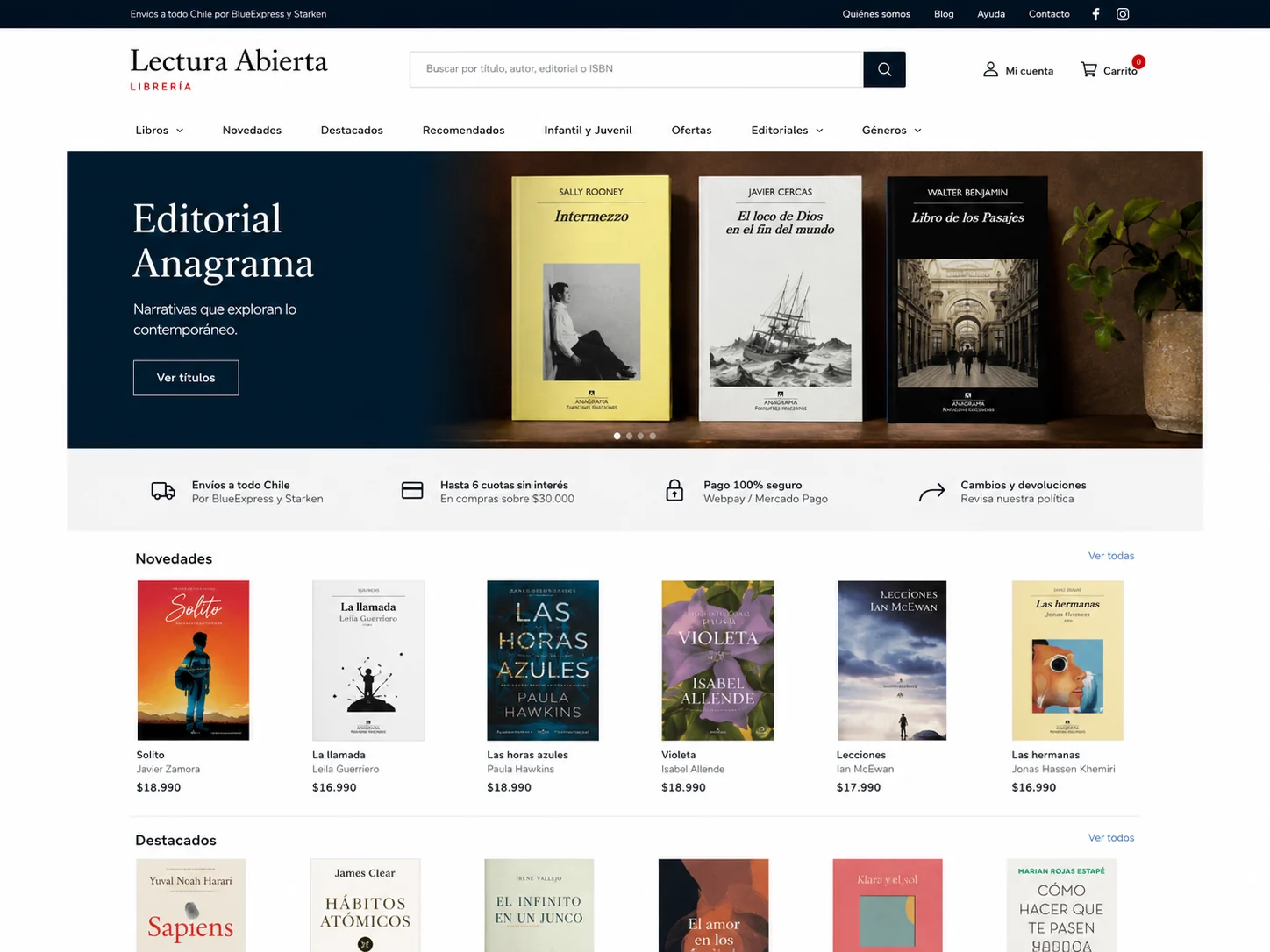The width and height of the screenshot is (1270, 952).
Task: Click the returns arrow icon
Action: point(931,492)
